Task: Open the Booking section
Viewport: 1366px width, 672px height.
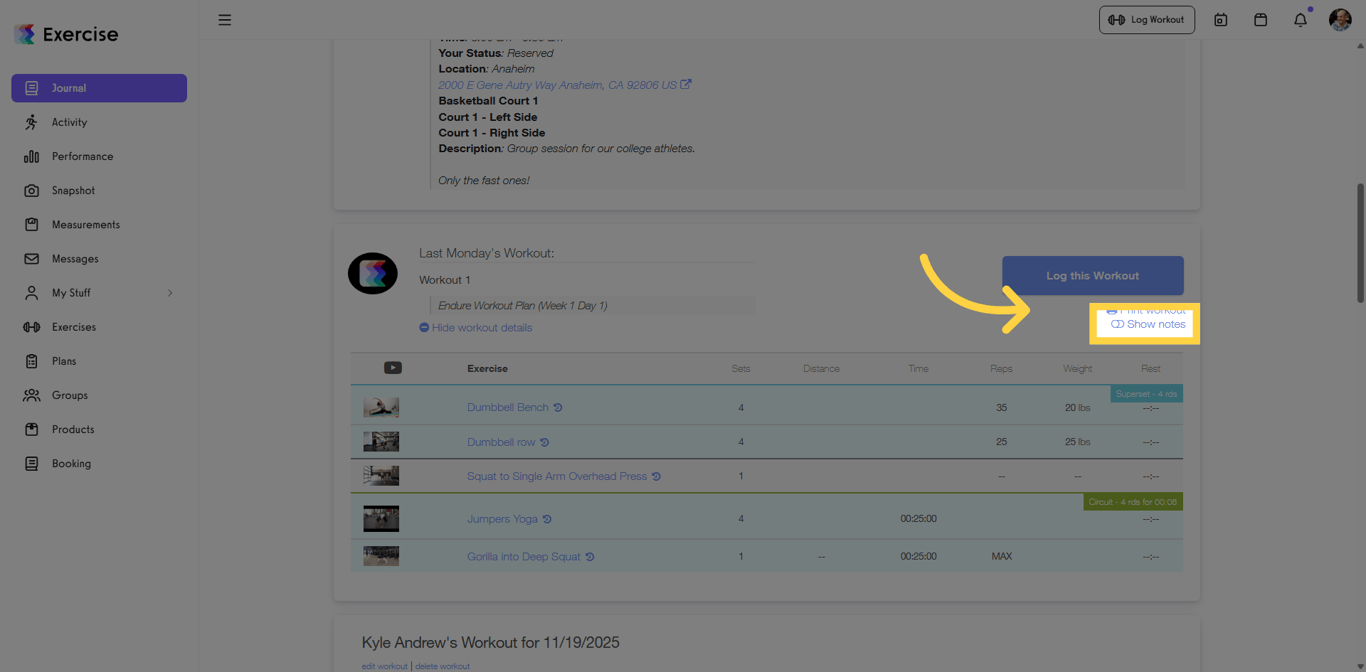Action: 71,464
